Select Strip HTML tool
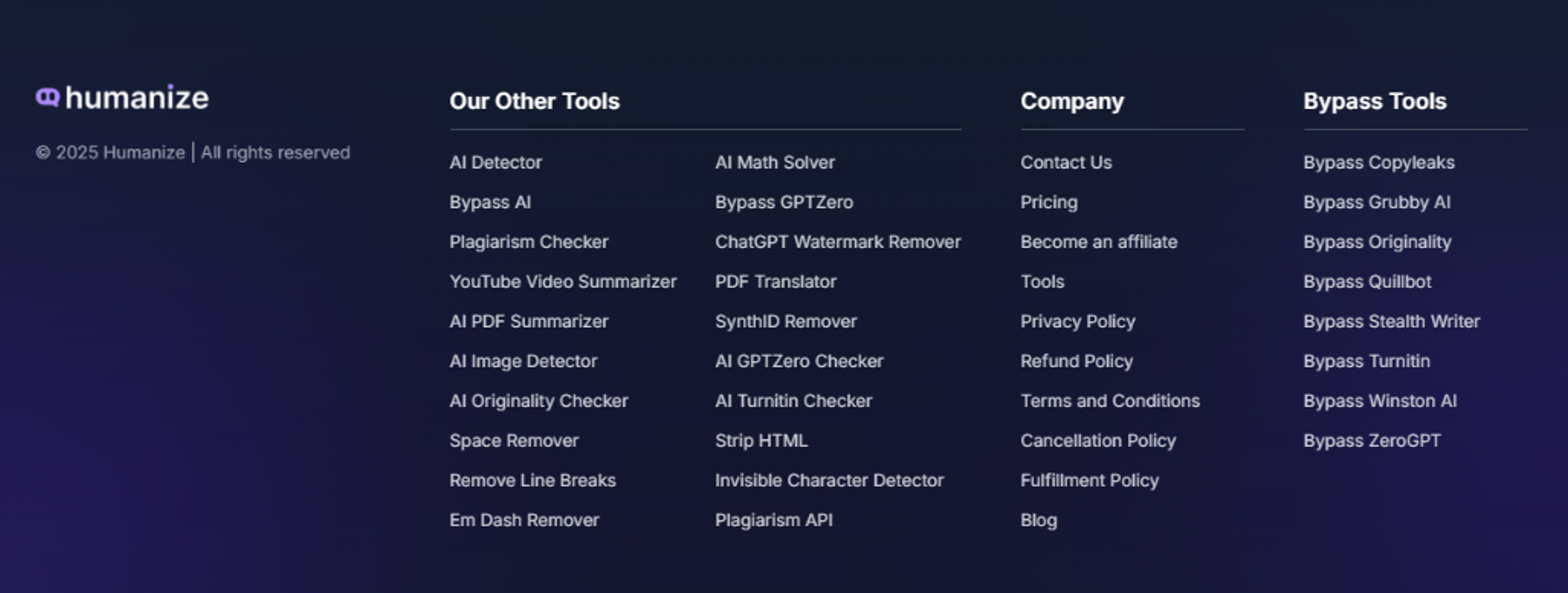 761,441
